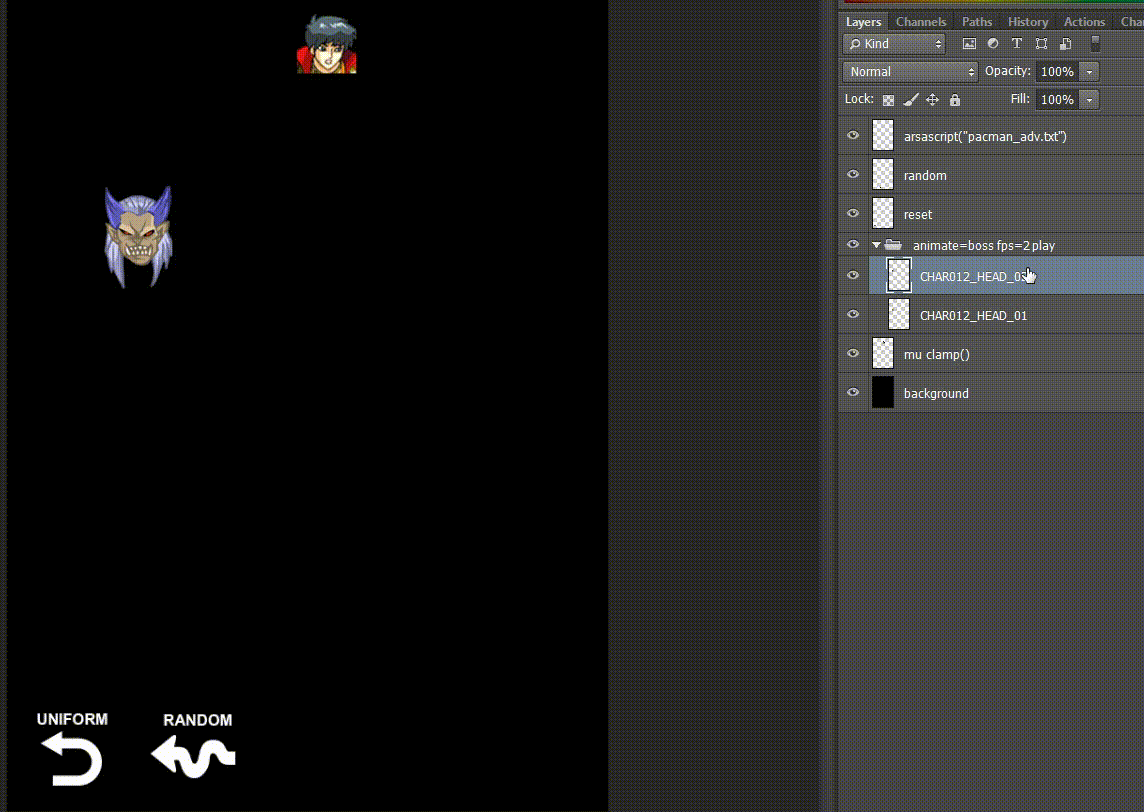The image size is (1144, 812).
Task: Filter for type layers icon
Action: pos(1017,44)
